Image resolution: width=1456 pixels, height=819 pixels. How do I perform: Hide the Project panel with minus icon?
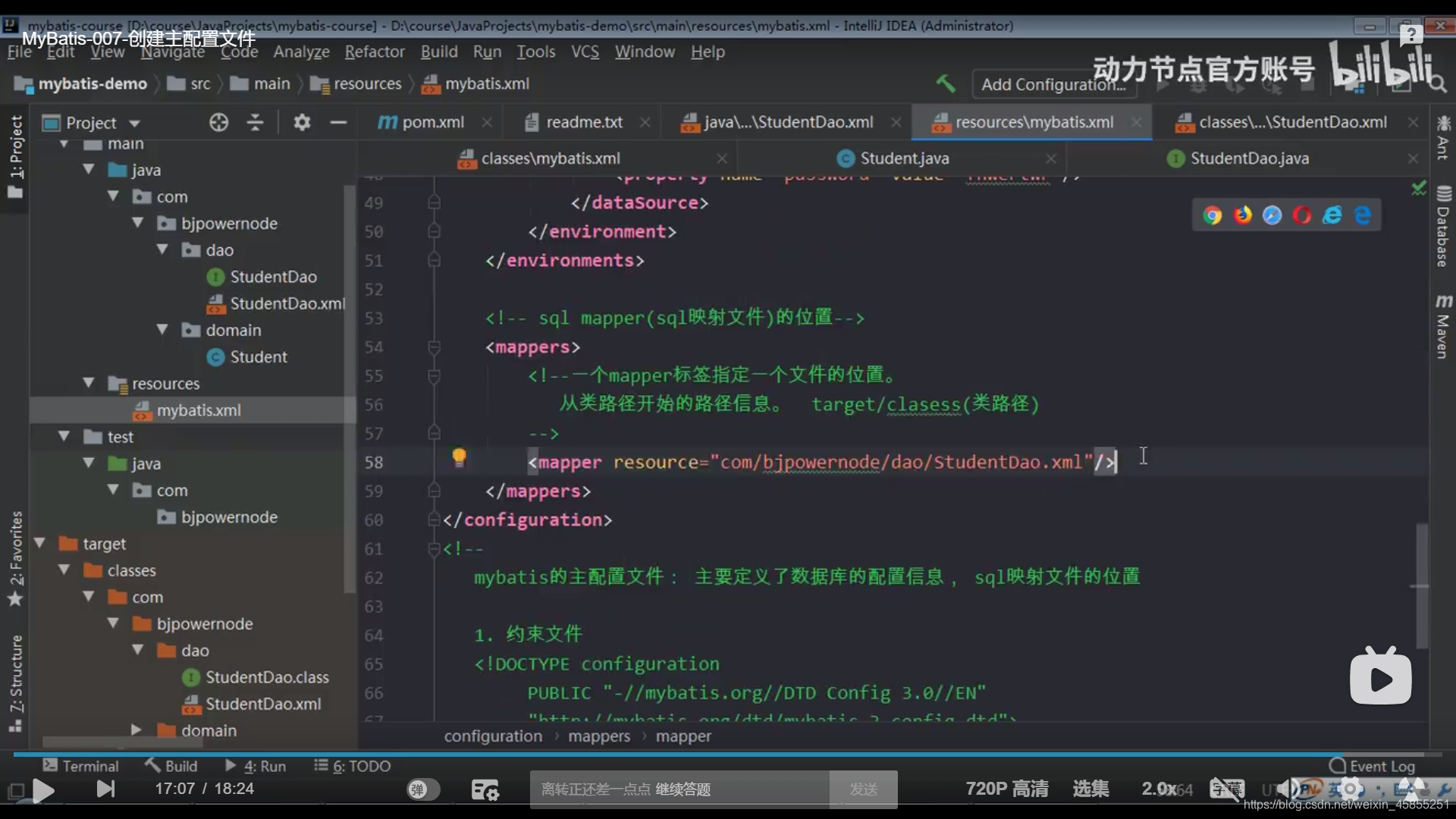338,122
